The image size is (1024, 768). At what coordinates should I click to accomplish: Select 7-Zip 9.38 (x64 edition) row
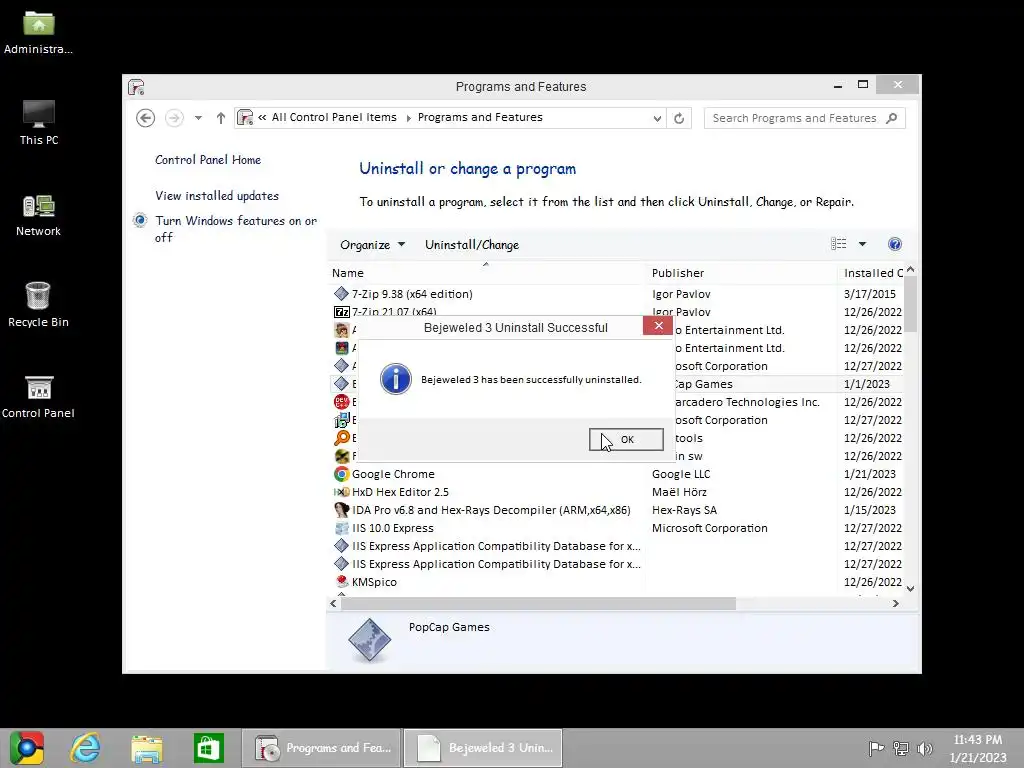point(615,294)
